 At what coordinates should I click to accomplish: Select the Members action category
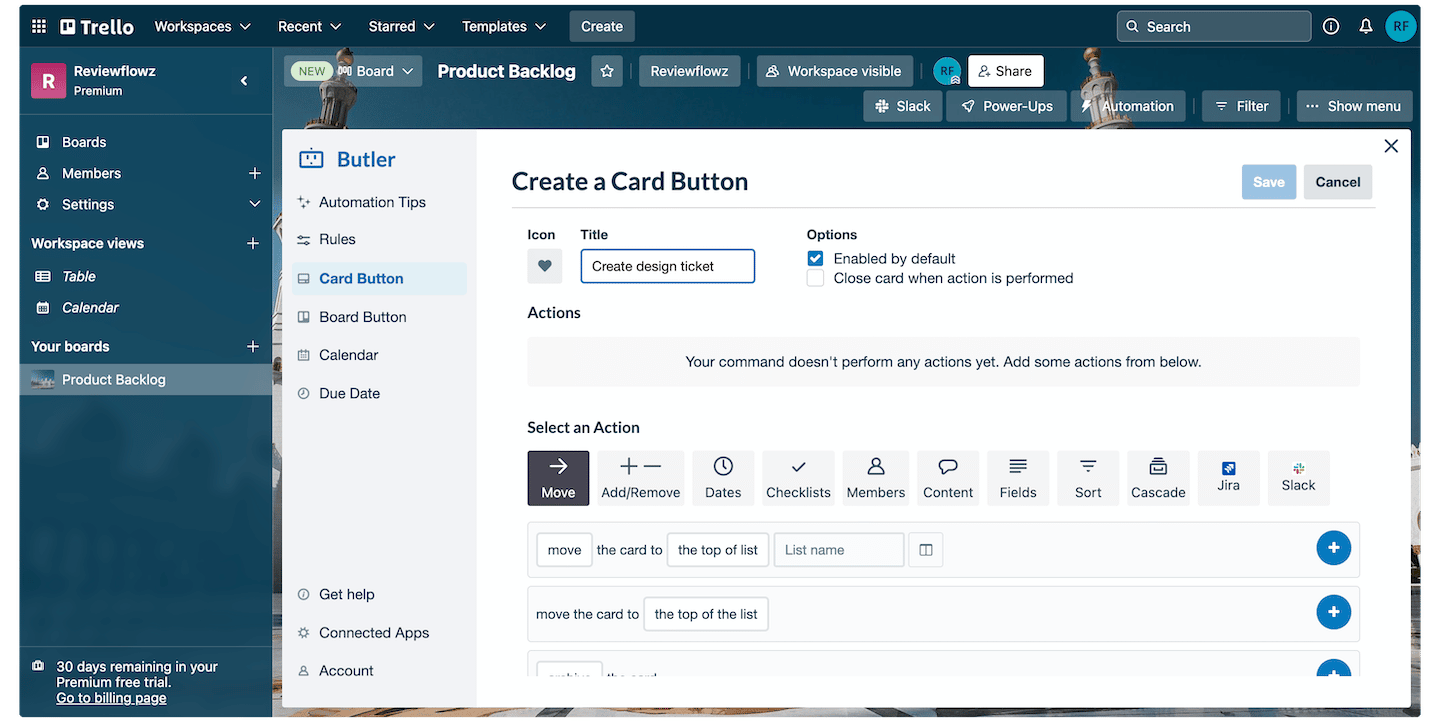click(876, 478)
